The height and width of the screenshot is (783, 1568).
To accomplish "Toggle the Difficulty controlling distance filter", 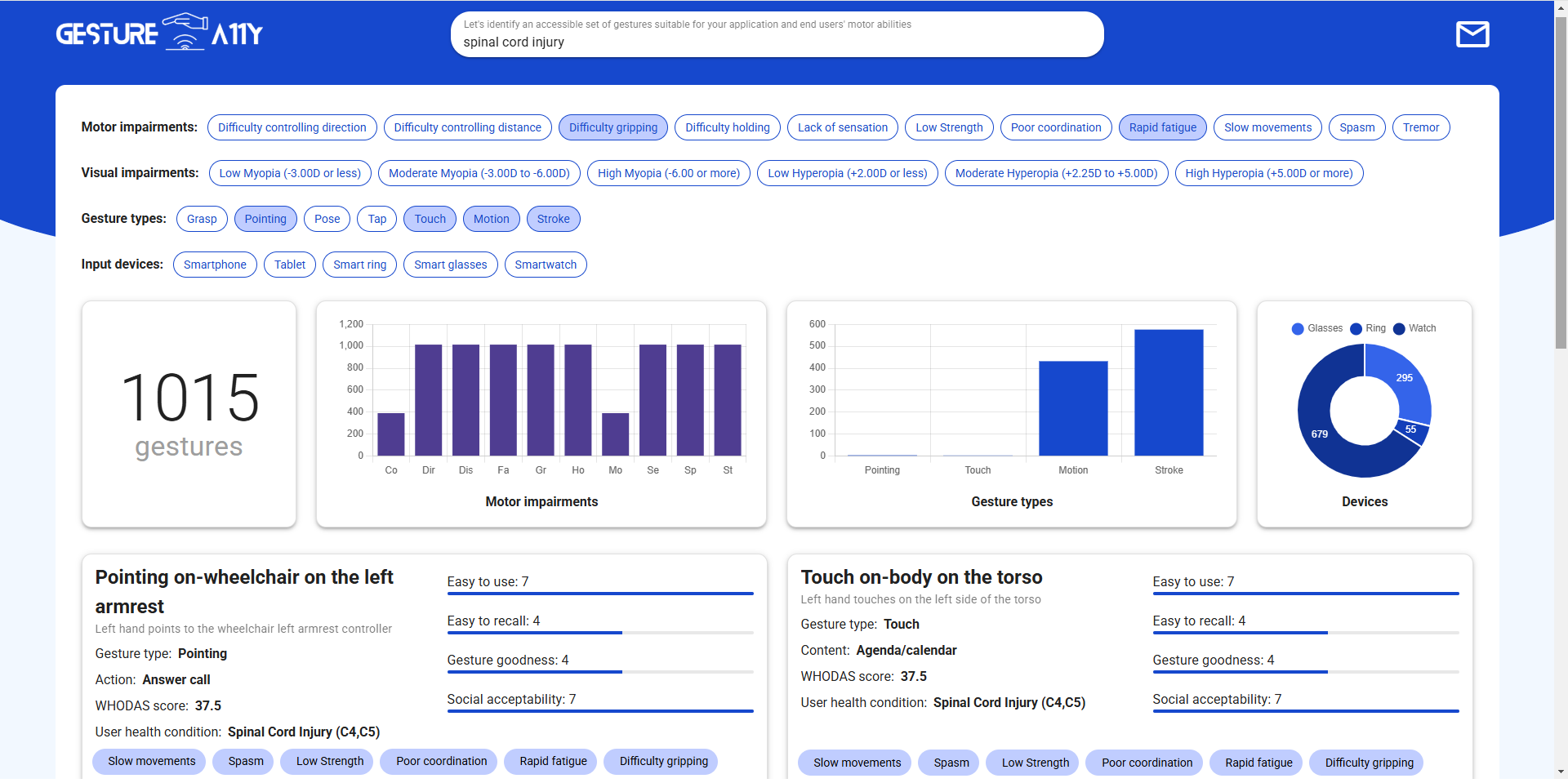I will (468, 127).
